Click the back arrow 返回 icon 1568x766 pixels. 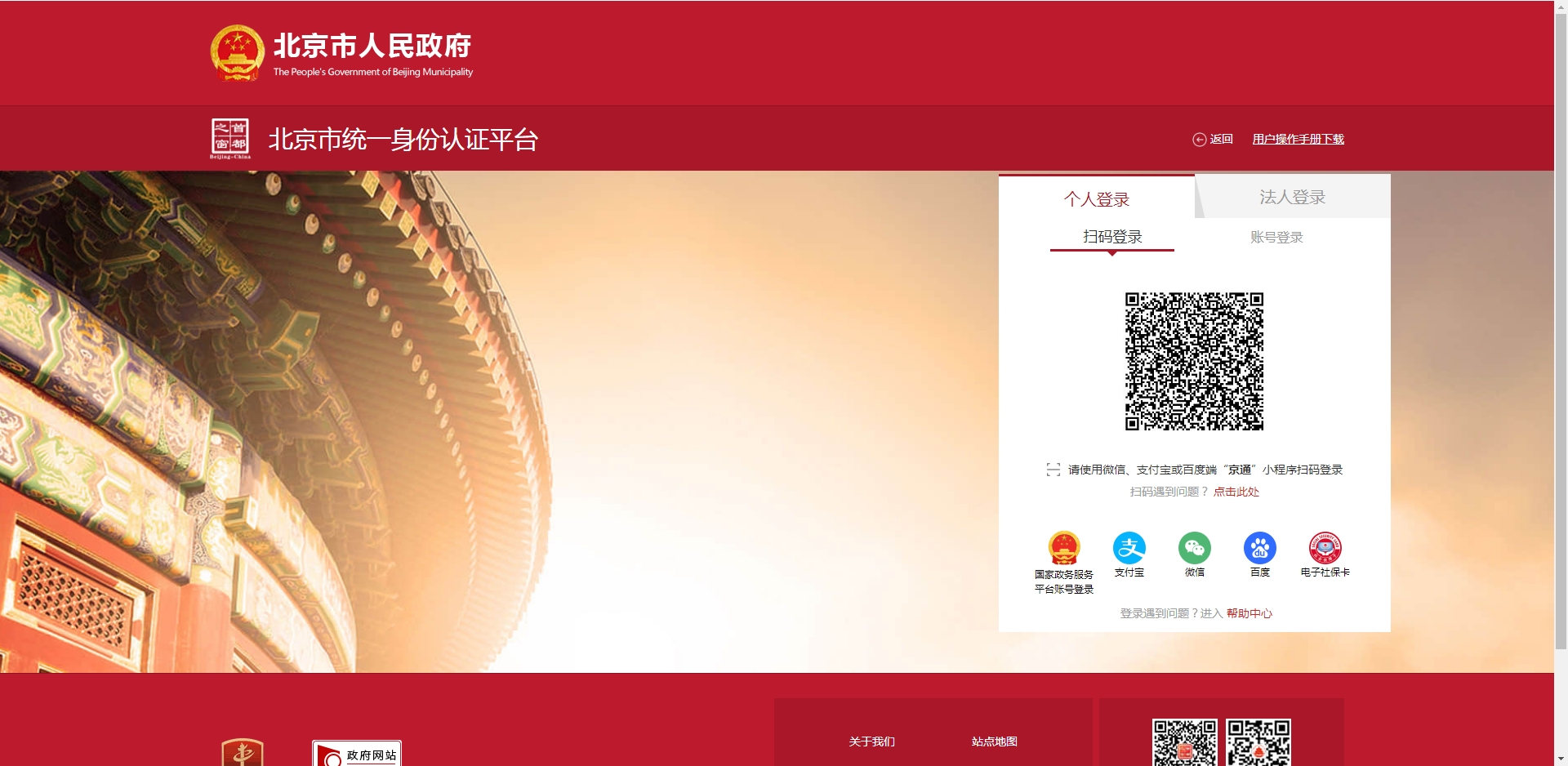(x=1200, y=139)
